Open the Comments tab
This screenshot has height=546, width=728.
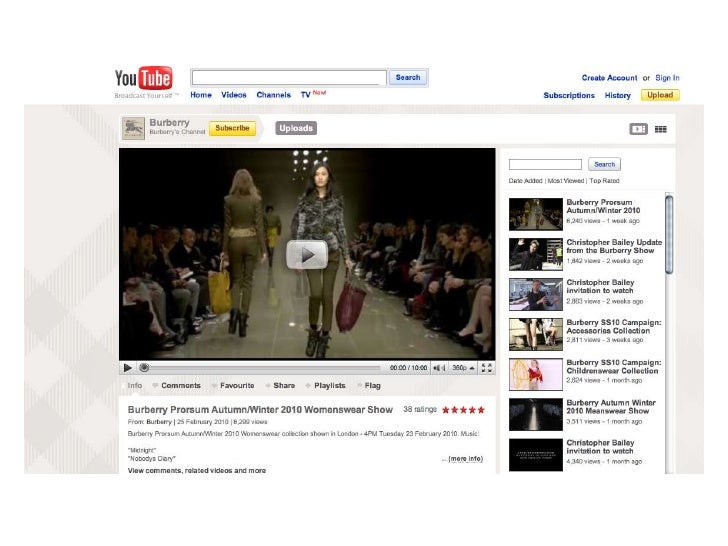181,385
